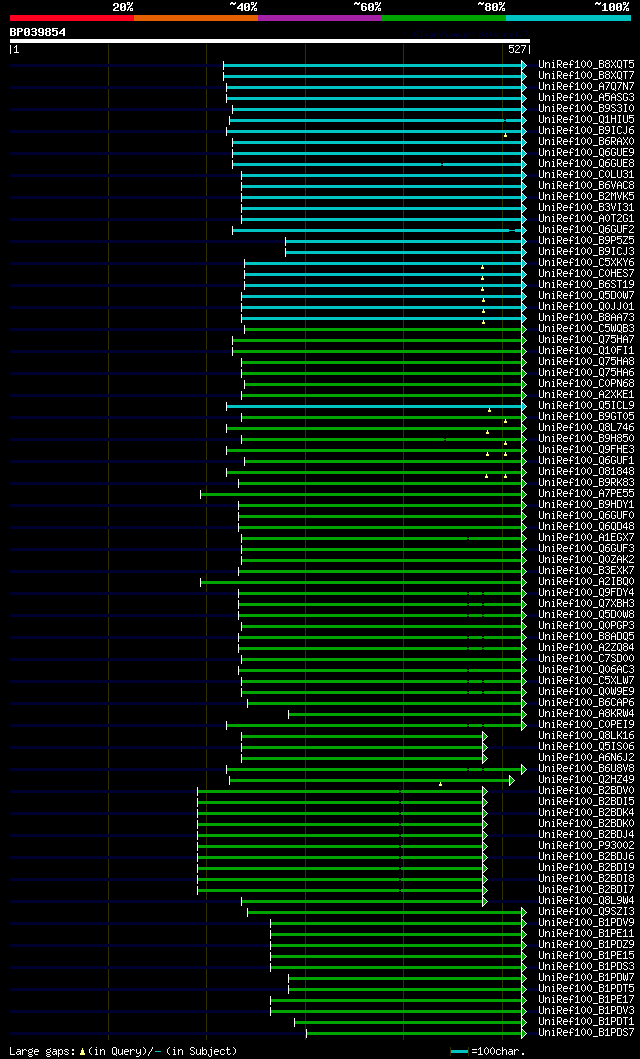Select the UniRef100_Q7XBH3 label
This screenshot has width=640, height=1059.
click(x=586, y=604)
